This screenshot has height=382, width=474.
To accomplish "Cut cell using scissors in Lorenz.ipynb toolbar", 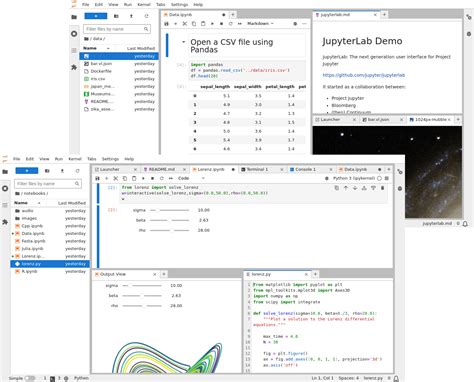I will pyautogui.click(x=116, y=178).
